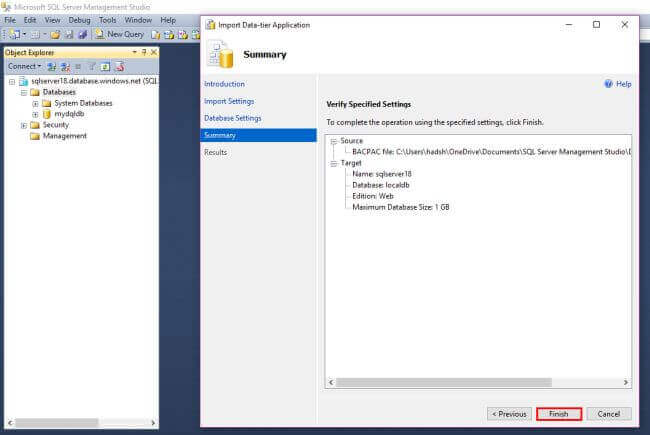The image size is (650, 435).
Task: Click the Connect Object Explorer icon
Action: (x=51, y=66)
